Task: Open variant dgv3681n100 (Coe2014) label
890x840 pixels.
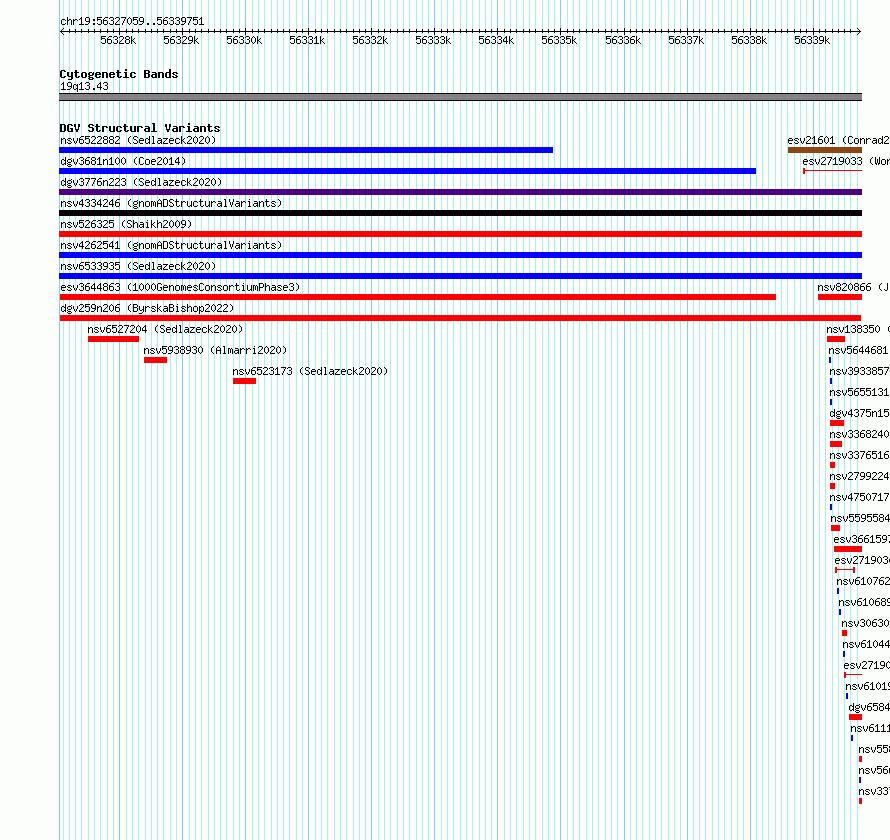Action: click(x=123, y=161)
